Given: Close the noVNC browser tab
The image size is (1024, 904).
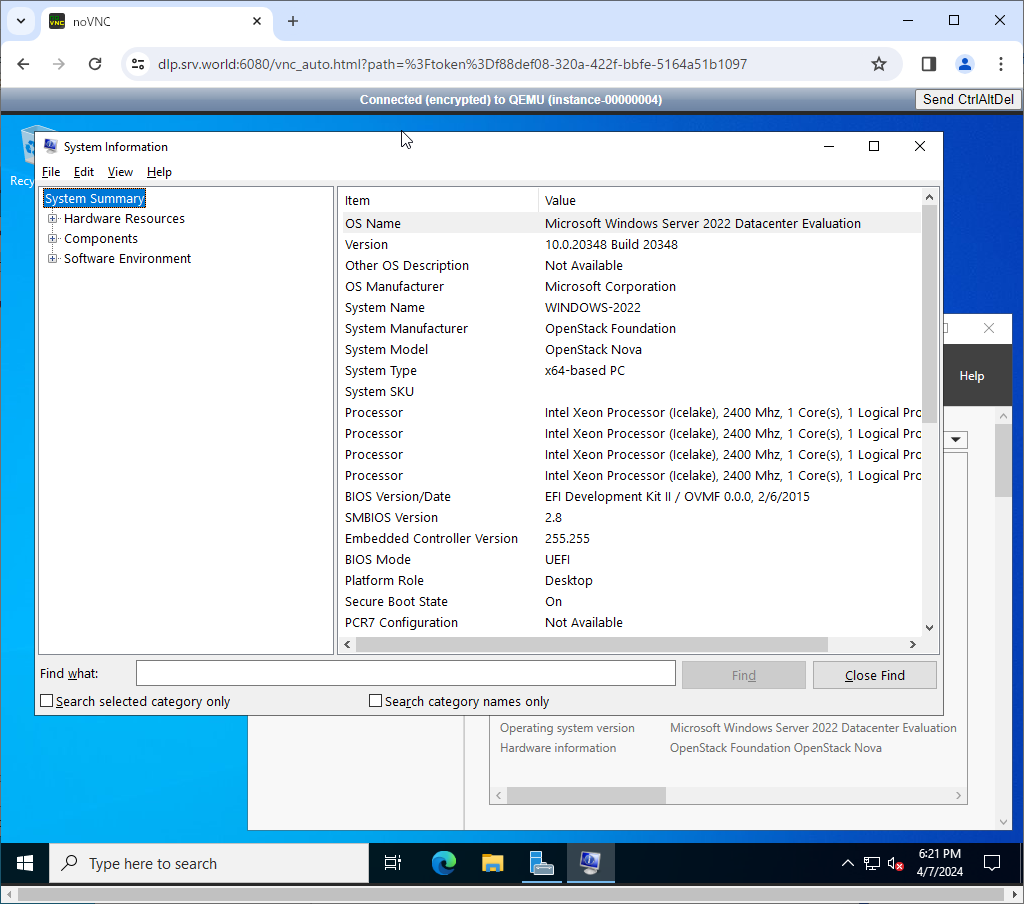Looking at the screenshot, I should (257, 22).
